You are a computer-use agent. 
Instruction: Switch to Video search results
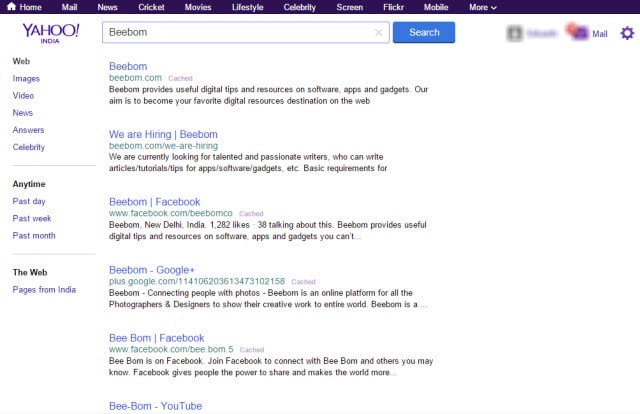point(23,96)
